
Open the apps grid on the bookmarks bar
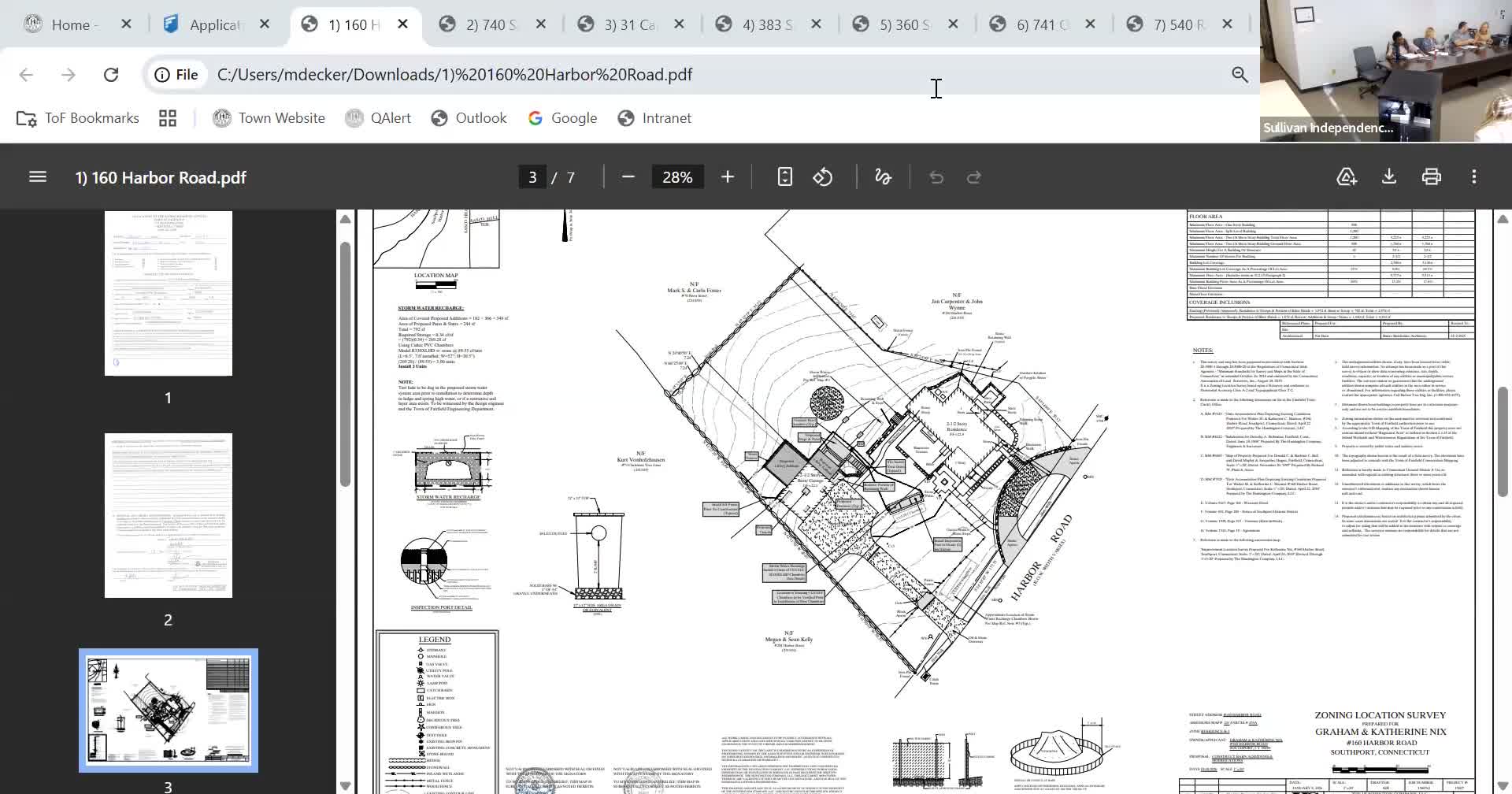coord(168,118)
